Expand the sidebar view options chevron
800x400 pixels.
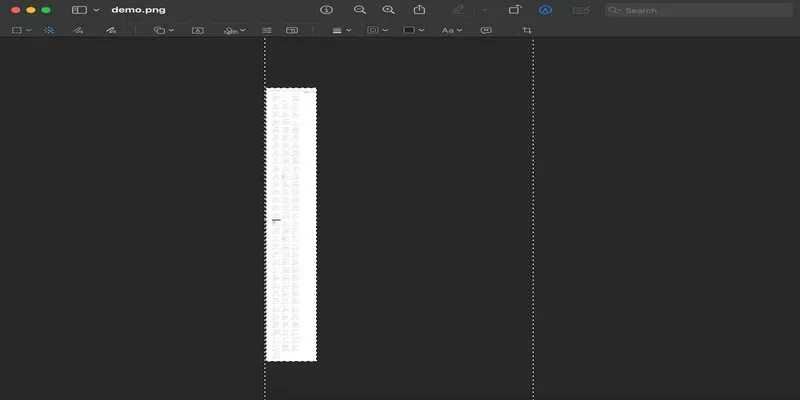pos(96,10)
